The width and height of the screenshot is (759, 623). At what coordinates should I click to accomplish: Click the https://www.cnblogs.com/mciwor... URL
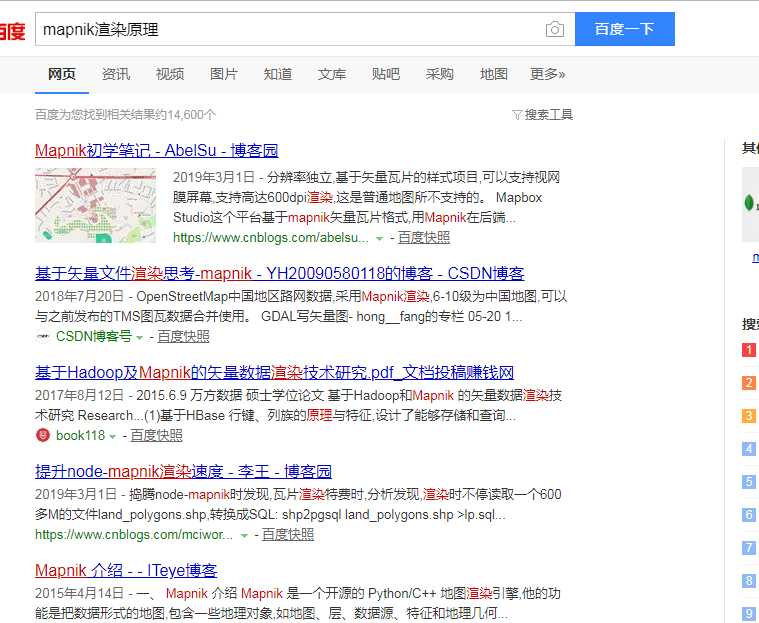(x=134, y=534)
